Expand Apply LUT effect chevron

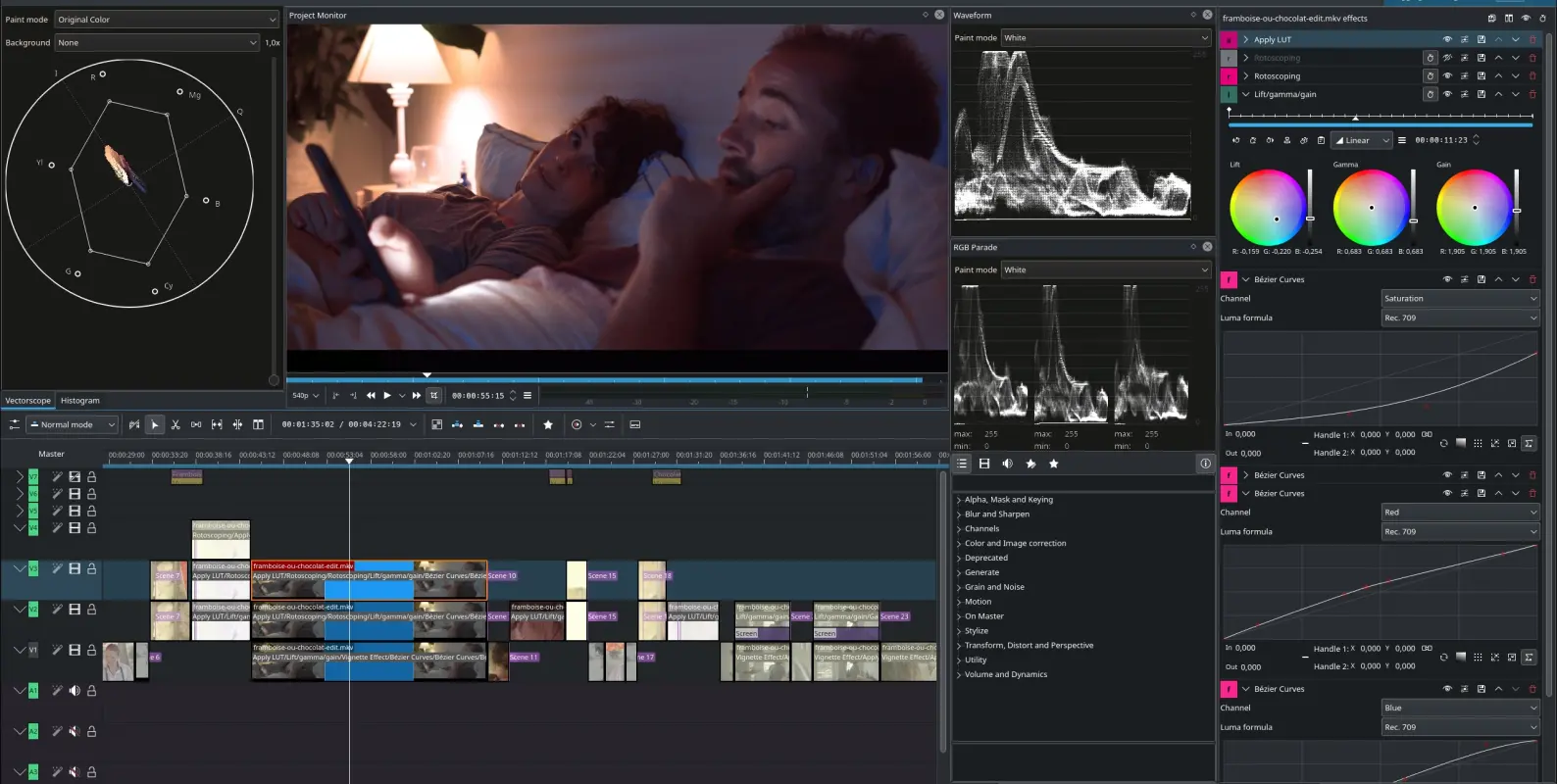pyautogui.click(x=1245, y=39)
